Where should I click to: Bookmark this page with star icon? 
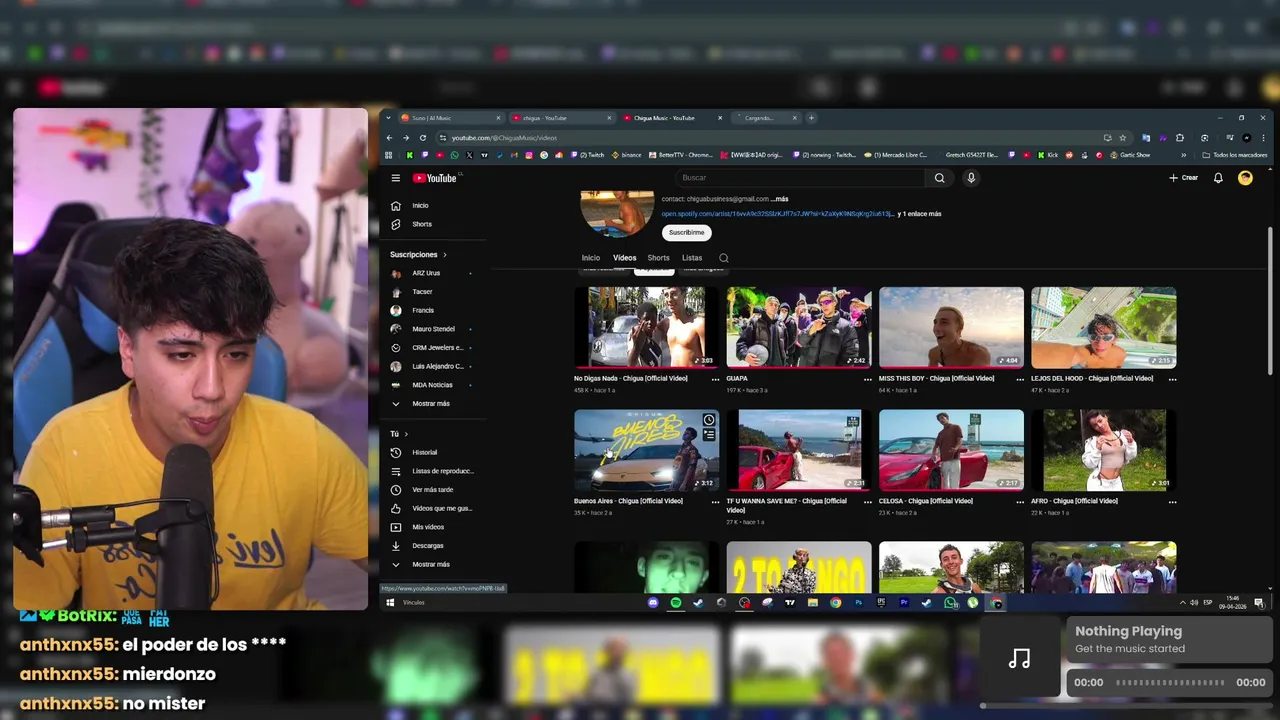pos(1122,138)
